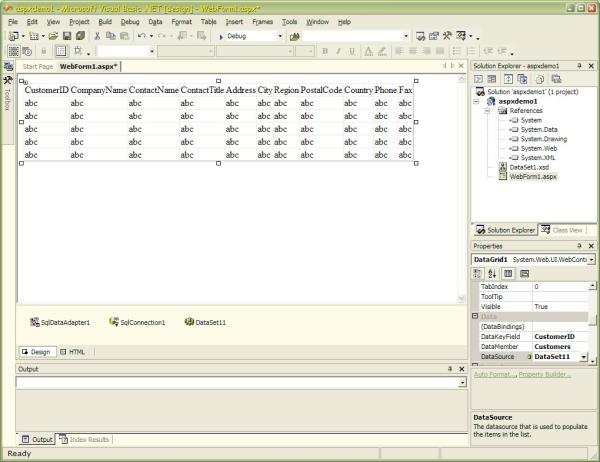Click View Code icon in Solution Explorer
Viewport: 600px width, 462px height.
click(478, 79)
